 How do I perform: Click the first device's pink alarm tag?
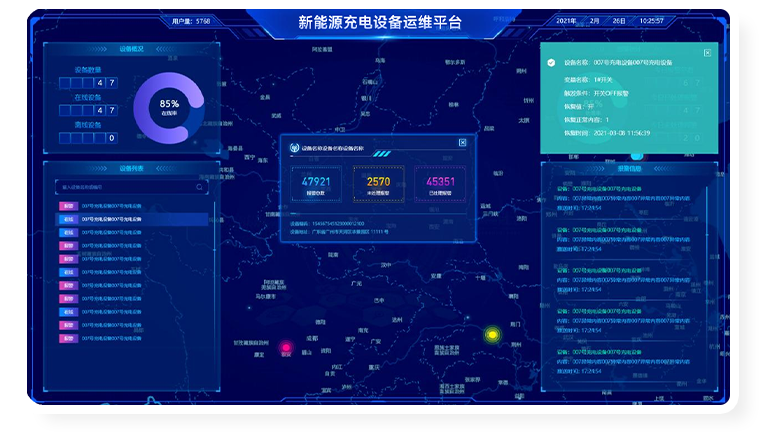coord(68,205)
